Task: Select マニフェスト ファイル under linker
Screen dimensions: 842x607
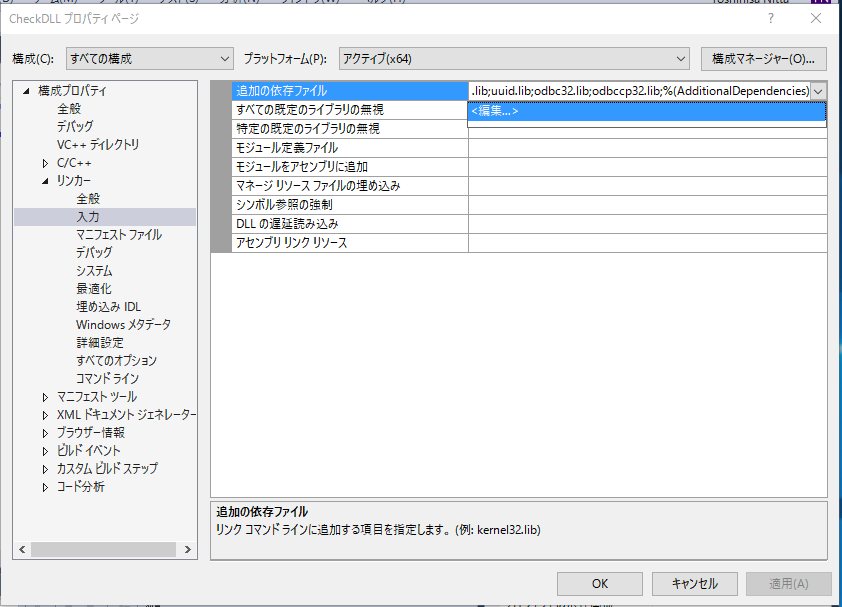Action: coord(118,235)
